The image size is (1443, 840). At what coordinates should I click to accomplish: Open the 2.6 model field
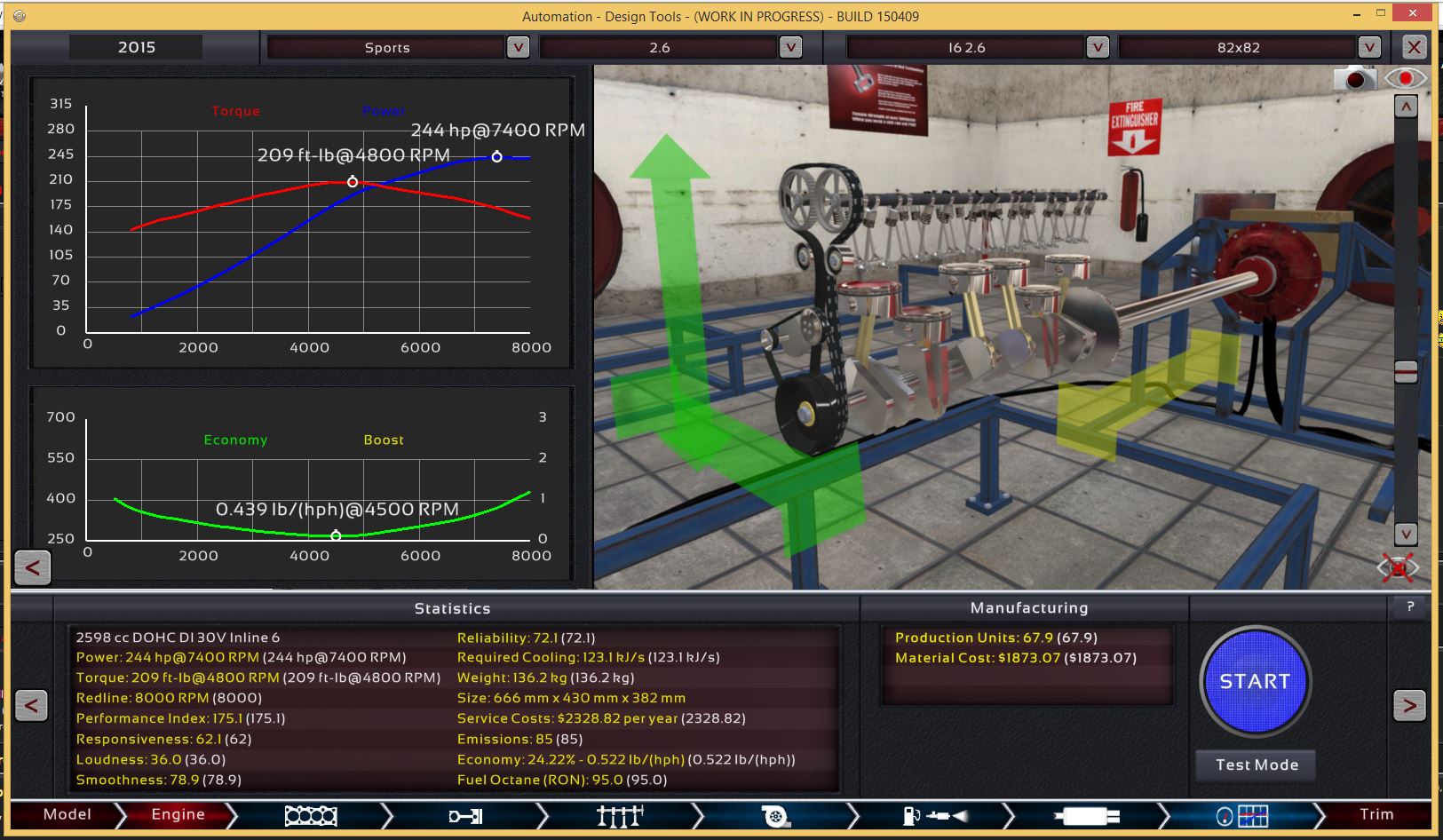[x=660, y=47]
